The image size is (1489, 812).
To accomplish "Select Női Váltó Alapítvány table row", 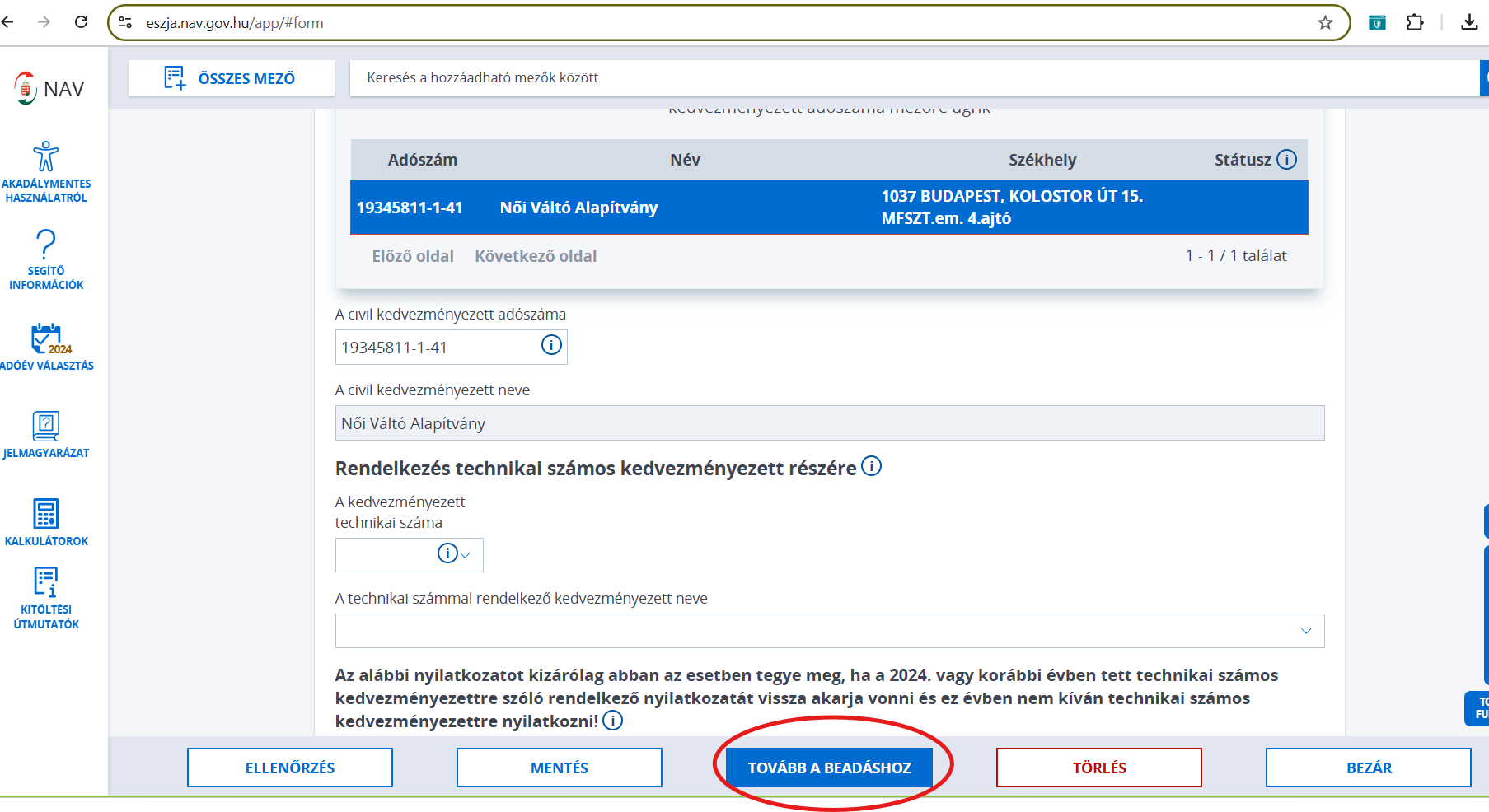I will point(829,208).
